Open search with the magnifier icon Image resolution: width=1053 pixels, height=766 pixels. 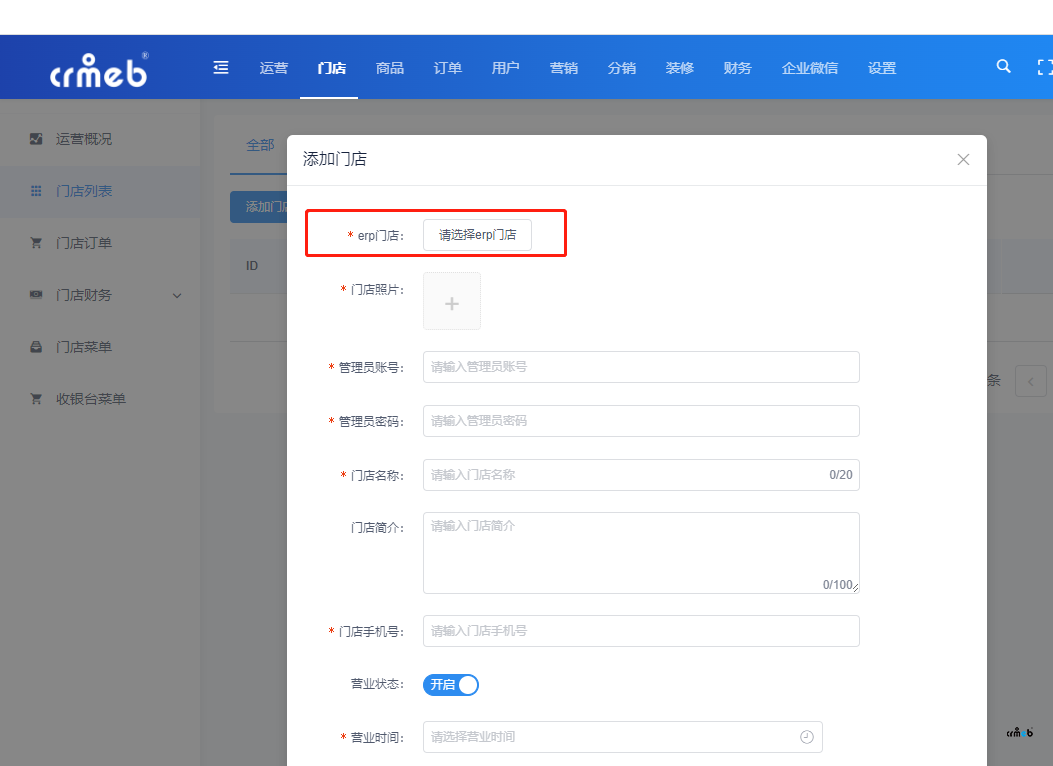pos(1004,67)
